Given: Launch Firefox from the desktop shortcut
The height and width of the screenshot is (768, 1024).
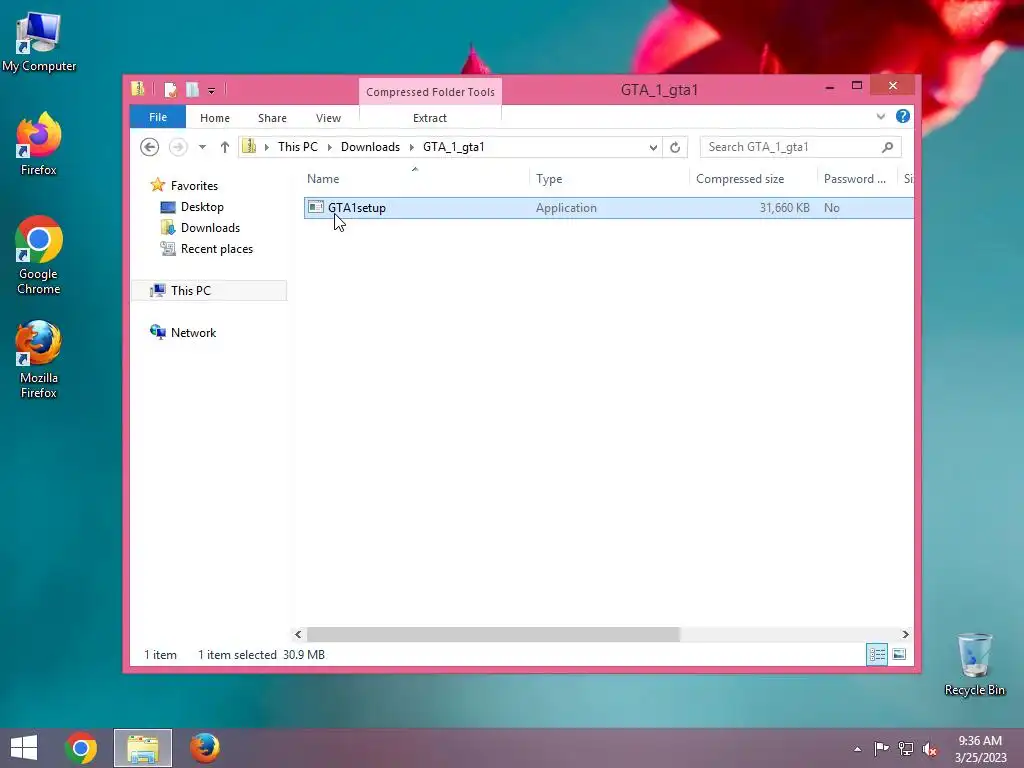Looking at the screenshot, I should 39,144.
